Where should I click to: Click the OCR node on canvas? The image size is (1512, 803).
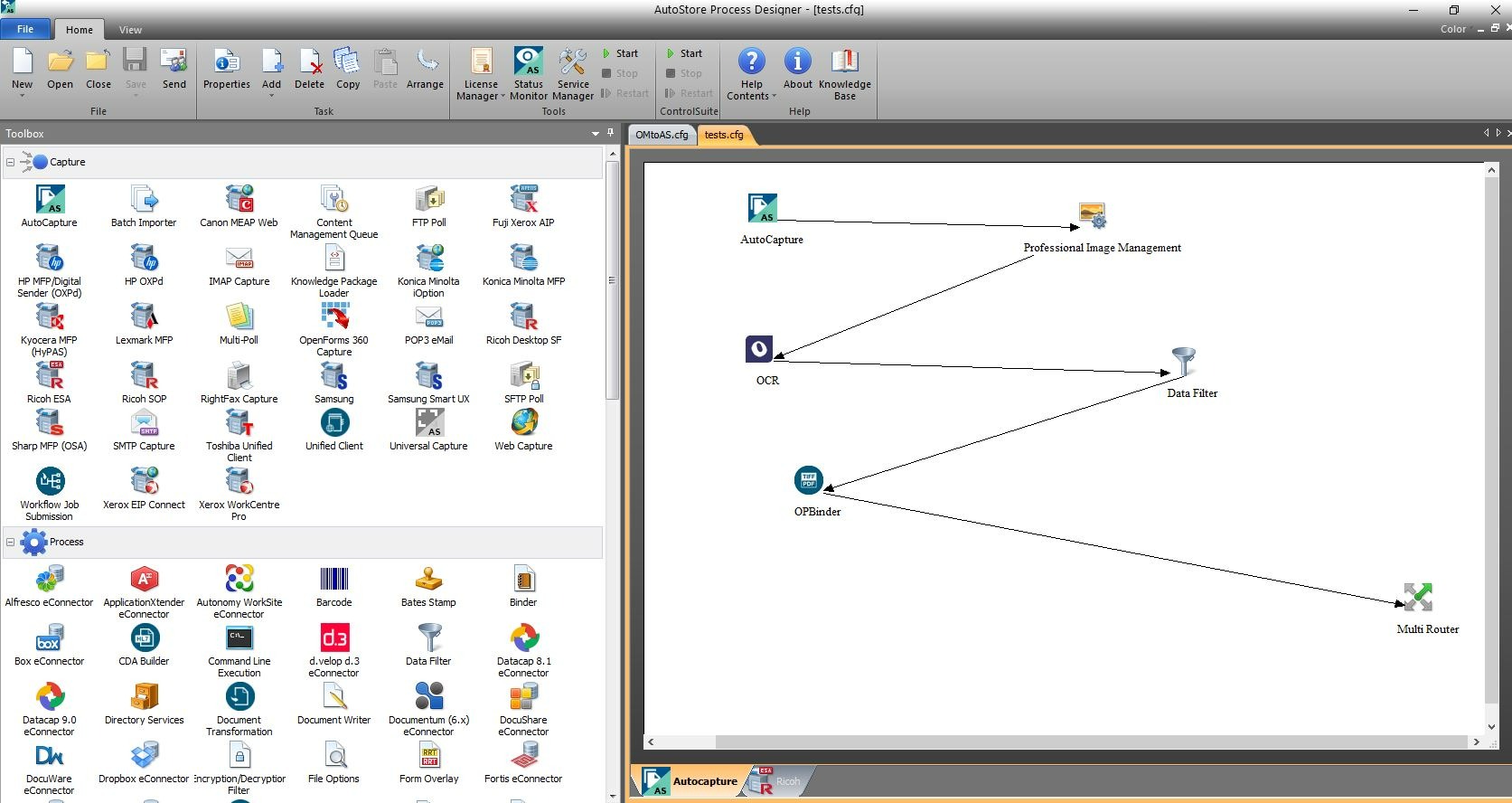click(759, 349)
